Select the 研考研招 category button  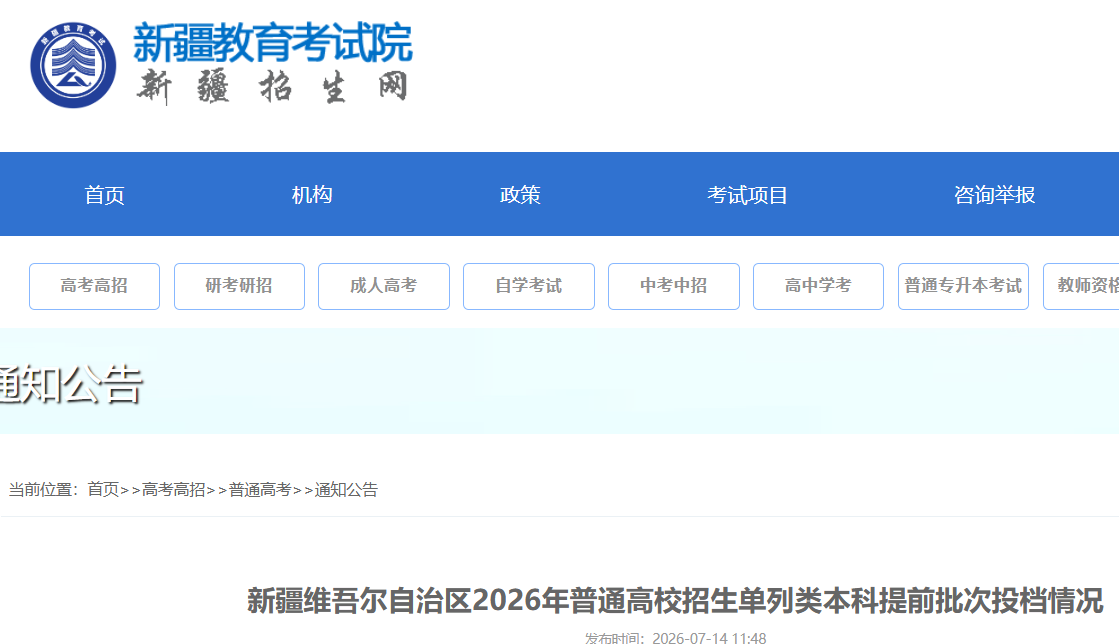click(239, 286)
